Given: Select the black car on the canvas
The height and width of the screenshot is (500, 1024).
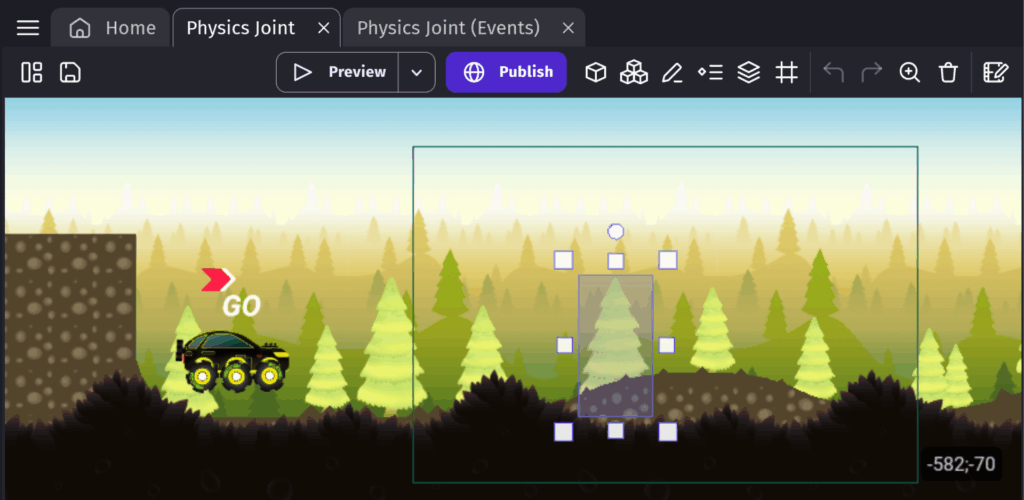Looking at the screenshot, I should coord(234,360).
